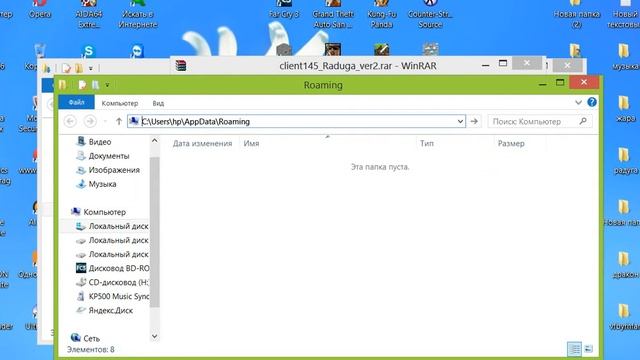The height and width of the screenshot is (360, 640).
Task: Open Far Cry 3 desktop shortcut
Action: tap(284, 9)
